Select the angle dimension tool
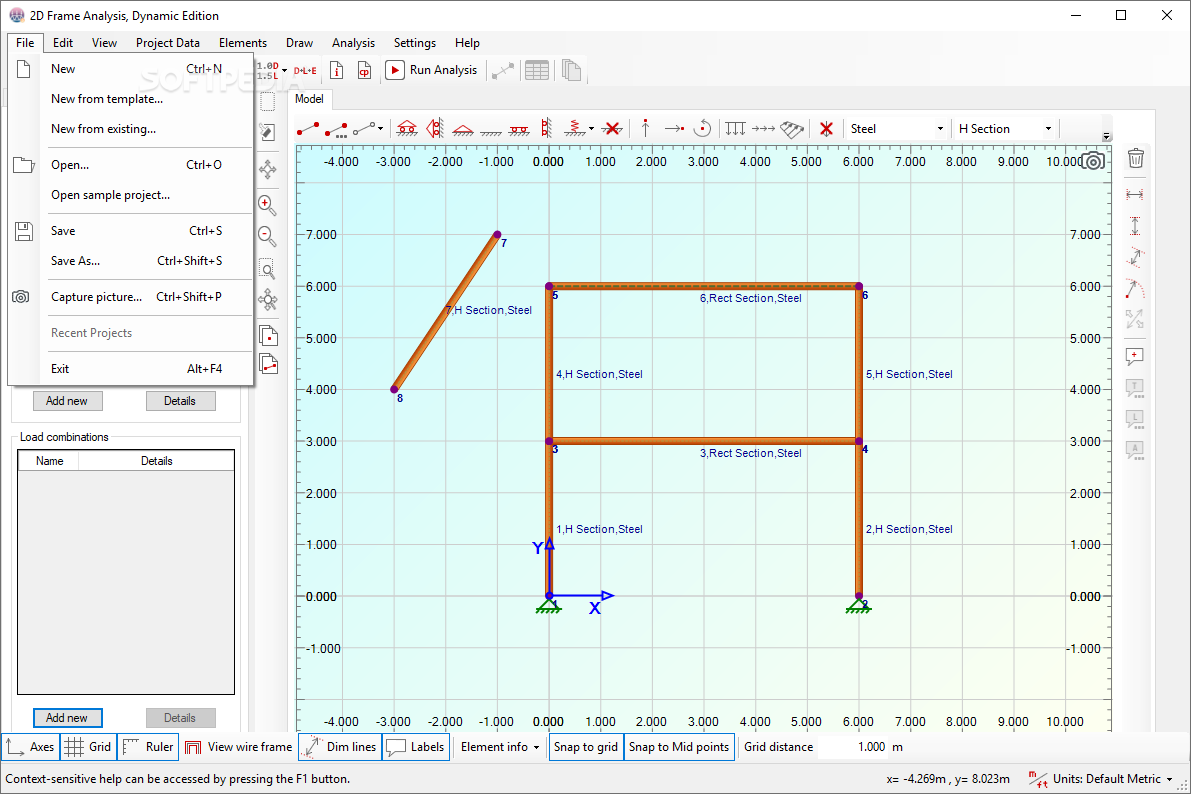The image size is (1191, 794). (x=1135, y=289)
